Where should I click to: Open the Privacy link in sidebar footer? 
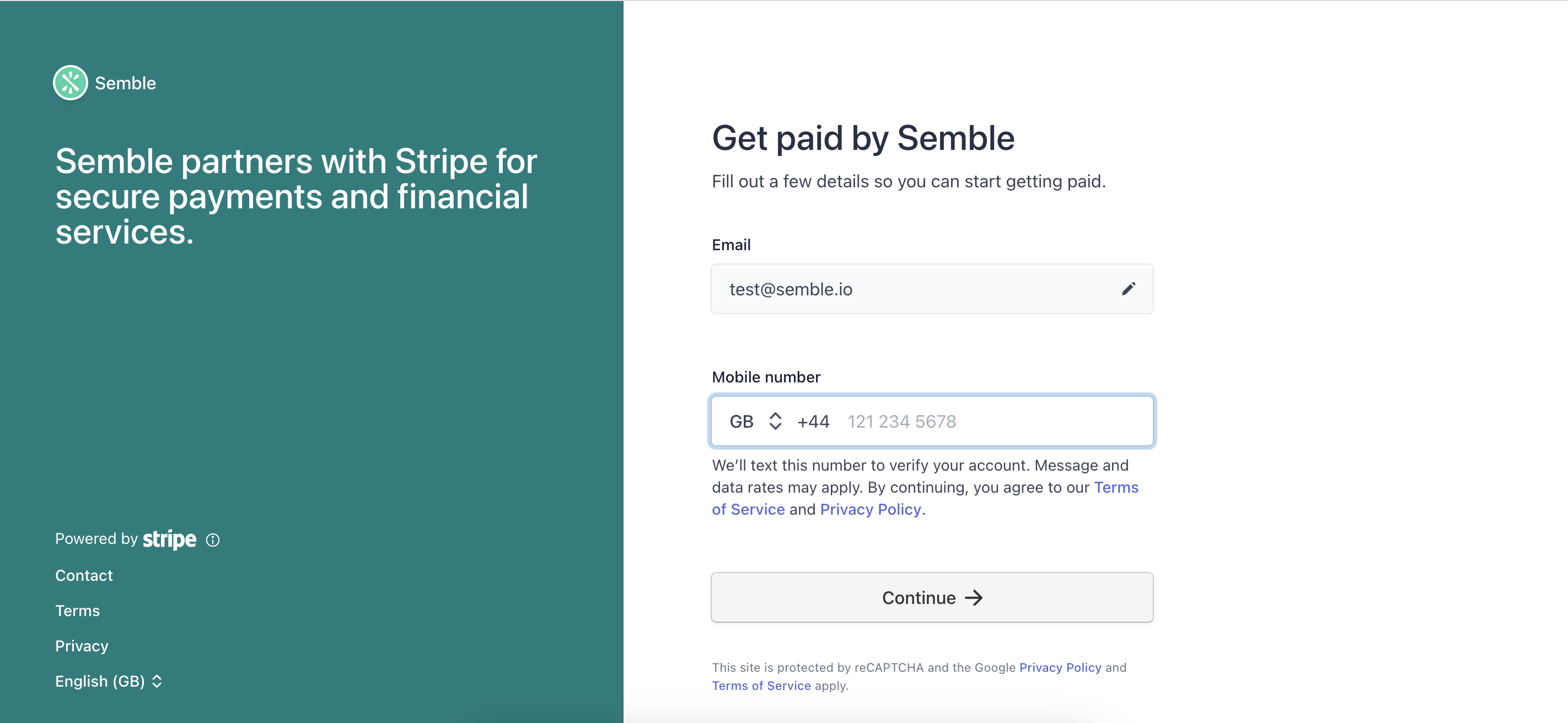82,646
